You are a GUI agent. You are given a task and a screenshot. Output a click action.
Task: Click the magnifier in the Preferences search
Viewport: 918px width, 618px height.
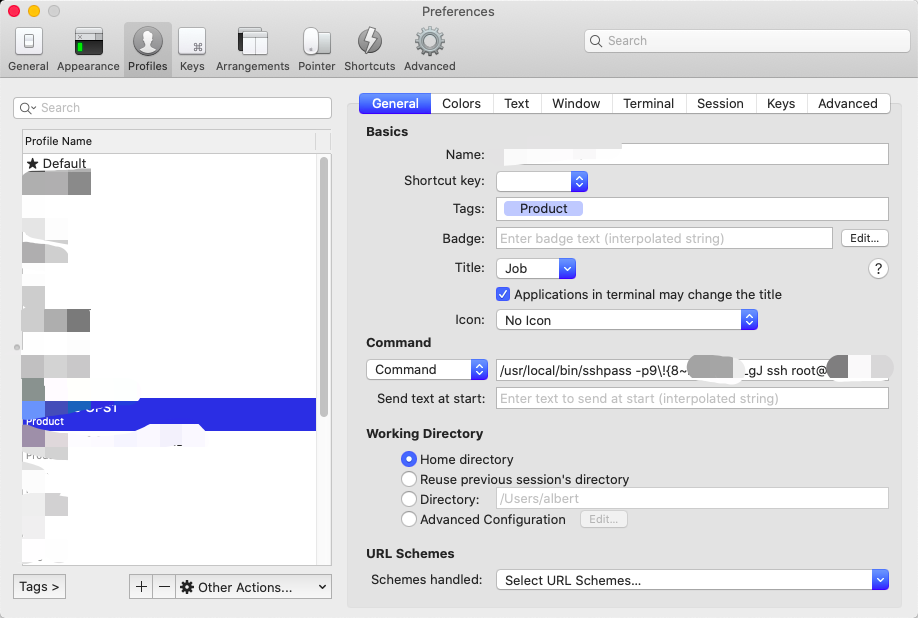click(596, 41)
